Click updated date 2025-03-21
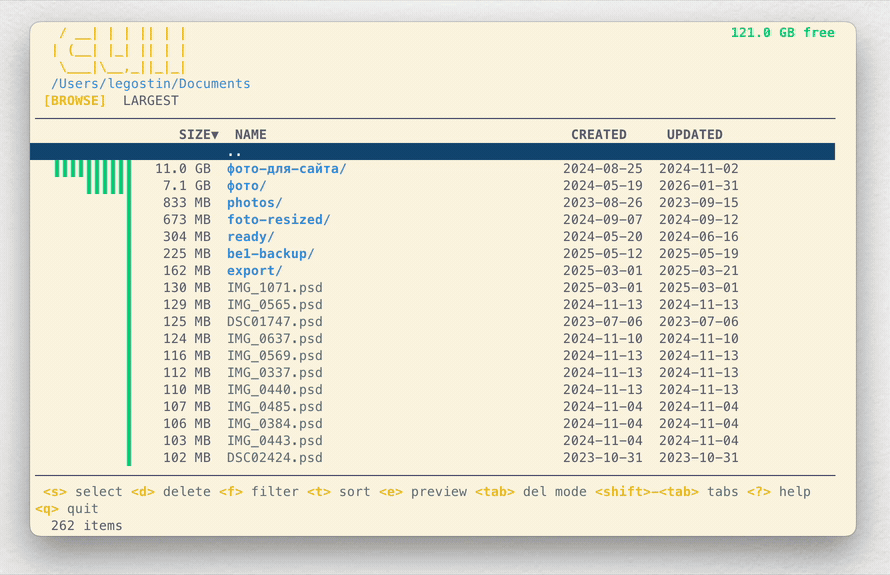Image resolution: width=890 pixels, height=575 pixels. (699, 271)
